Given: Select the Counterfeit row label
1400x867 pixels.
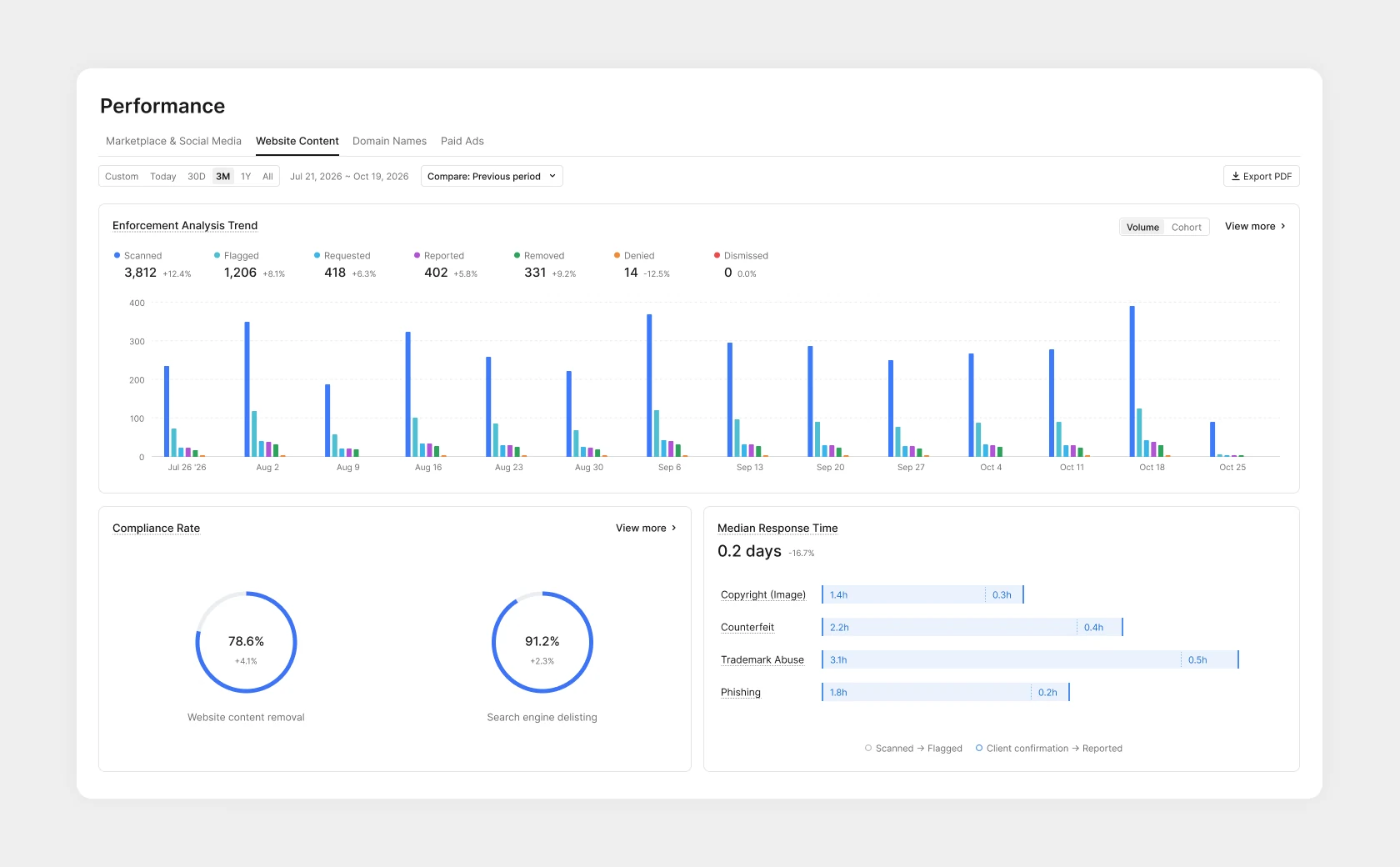Looking at the screenshot, I should coord(747,627).
